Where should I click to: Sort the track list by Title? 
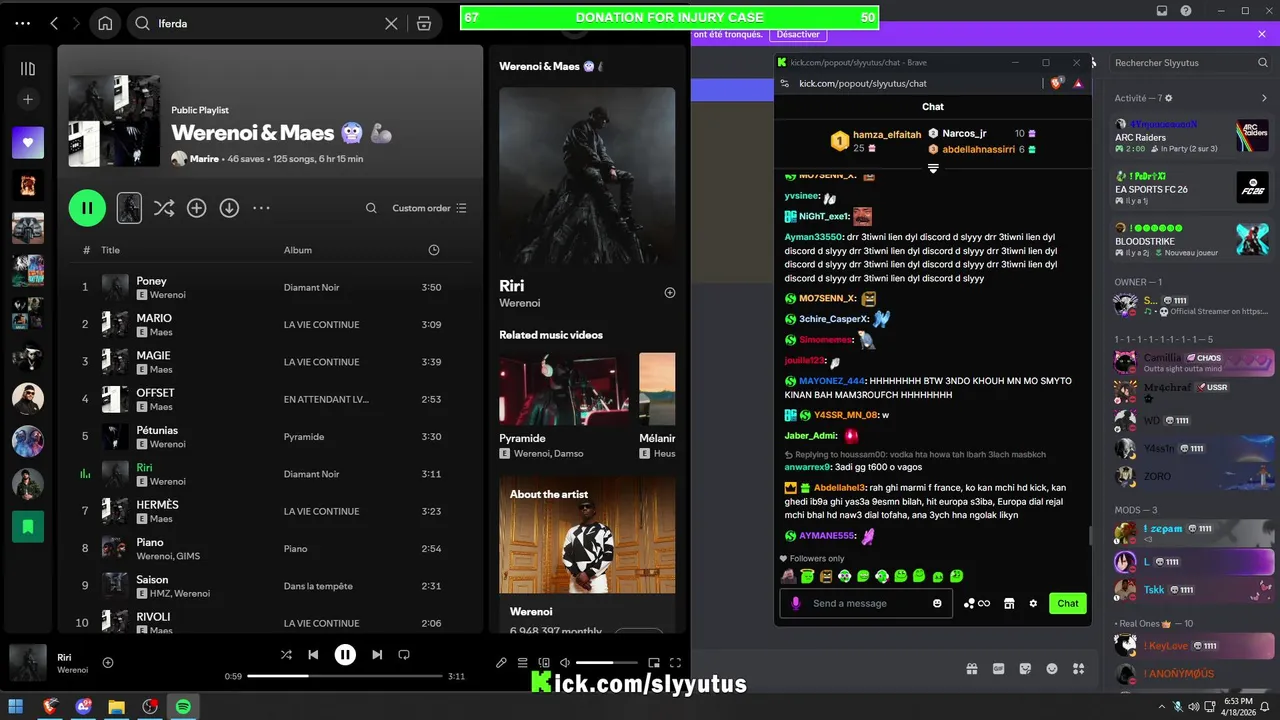tap(110, 250)
